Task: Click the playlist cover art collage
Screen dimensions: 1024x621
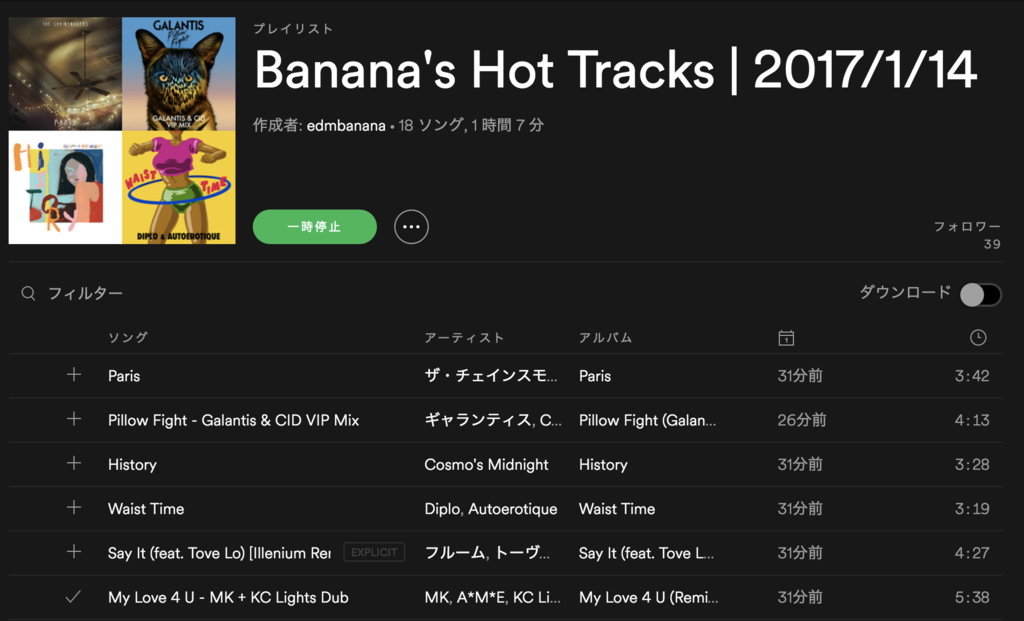Action: pyautogui.click(x=122, y=130)
